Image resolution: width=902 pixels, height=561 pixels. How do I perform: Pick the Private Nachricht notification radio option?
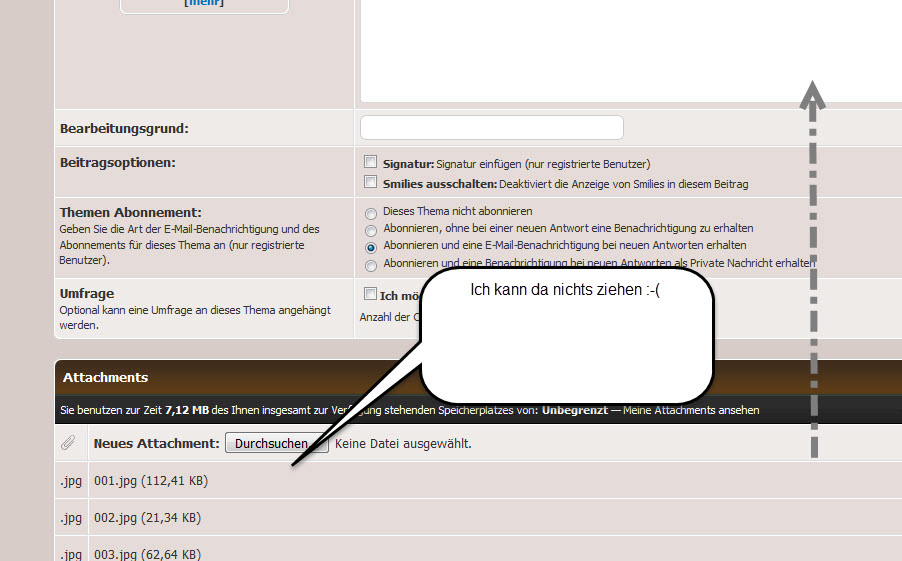click(372, 265)
